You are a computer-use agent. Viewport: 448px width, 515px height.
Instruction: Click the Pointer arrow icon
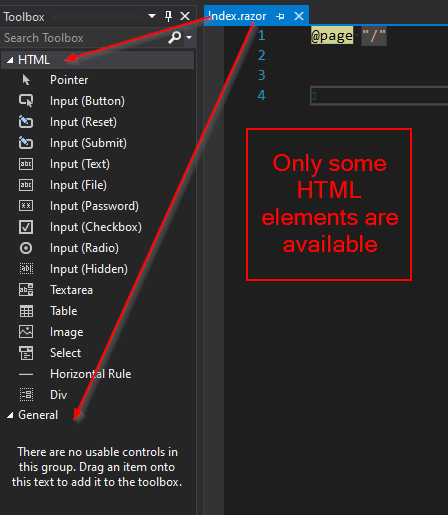coord(26,80)
